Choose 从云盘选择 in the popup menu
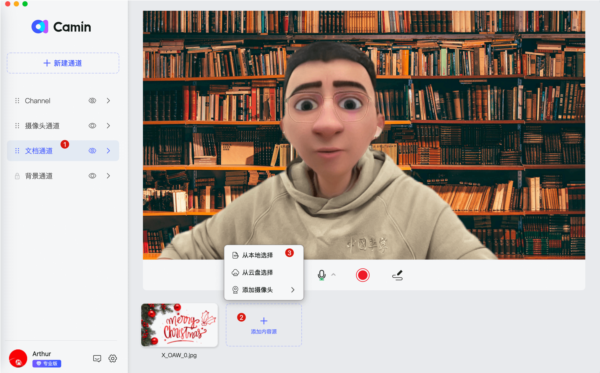Viewport: 600px width, 373px height. pos(264,272)
